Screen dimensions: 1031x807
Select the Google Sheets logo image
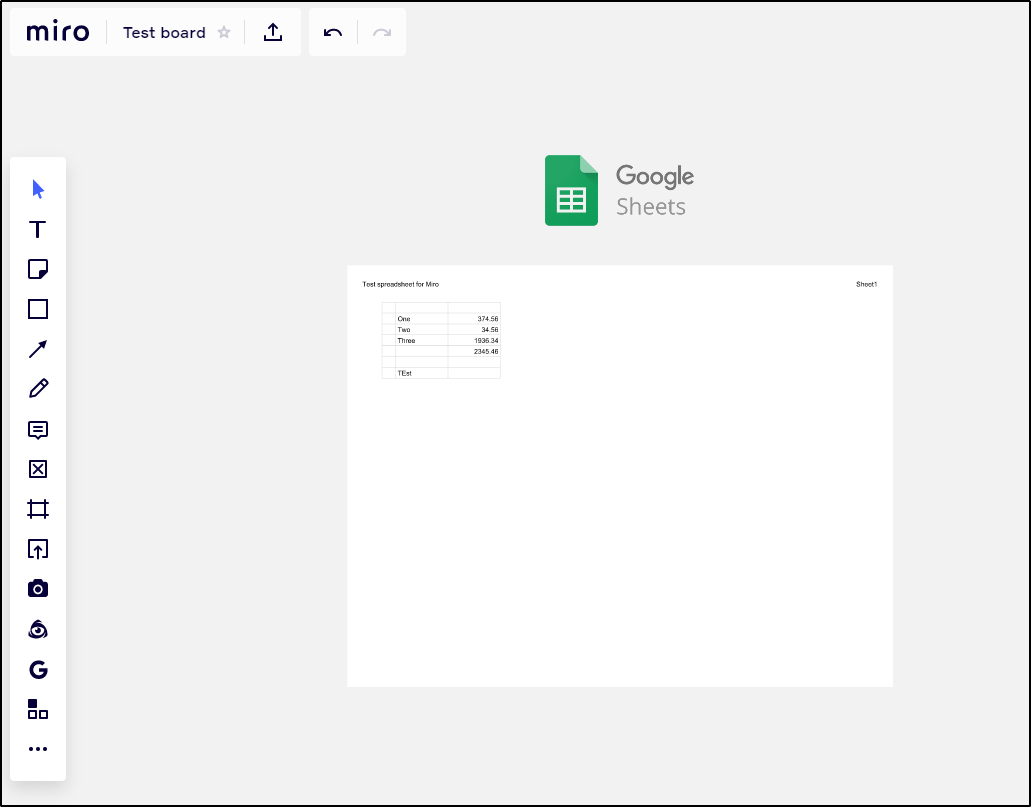point(619,191)
